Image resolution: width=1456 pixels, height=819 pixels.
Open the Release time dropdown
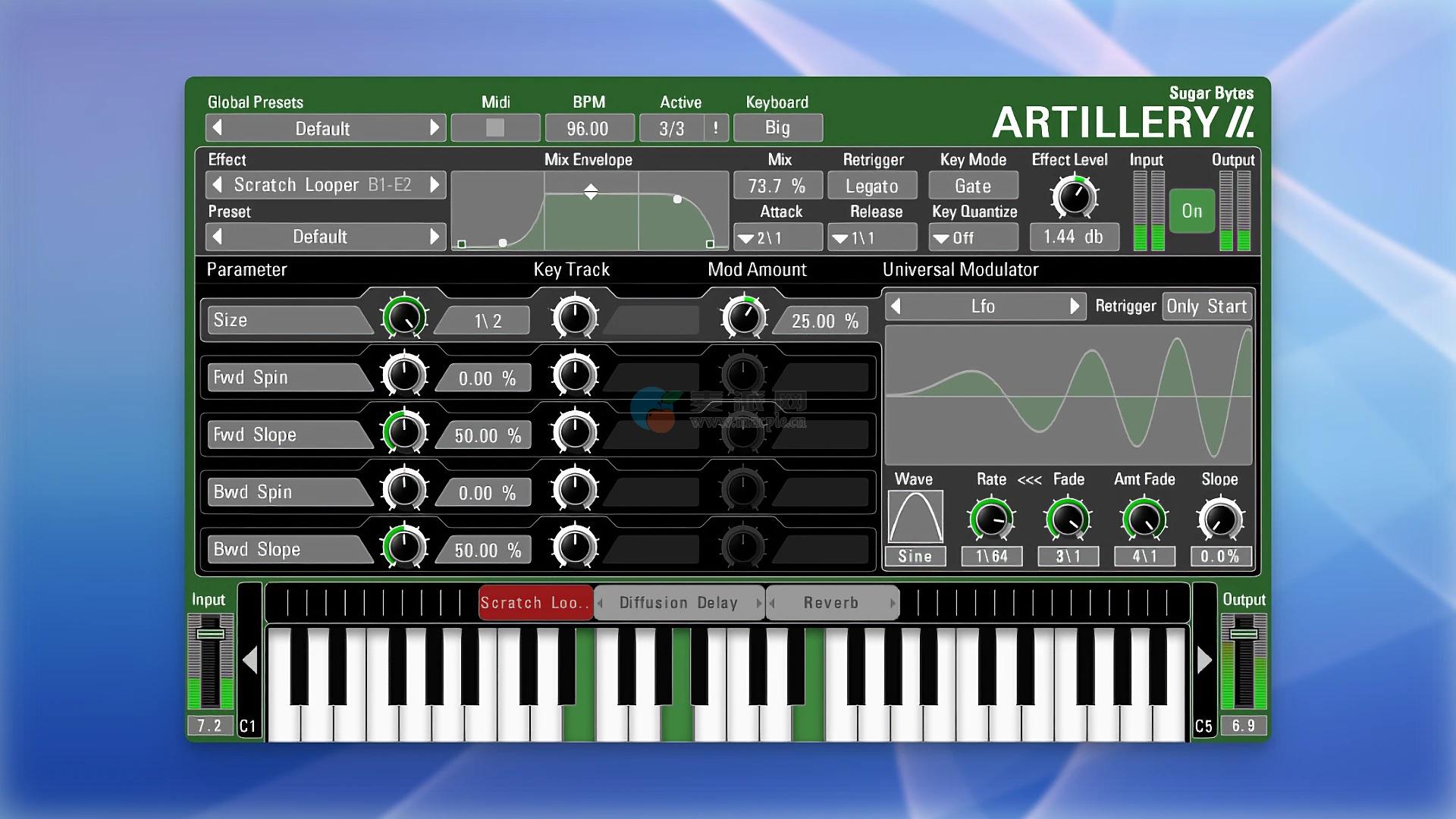click(871, 238)
